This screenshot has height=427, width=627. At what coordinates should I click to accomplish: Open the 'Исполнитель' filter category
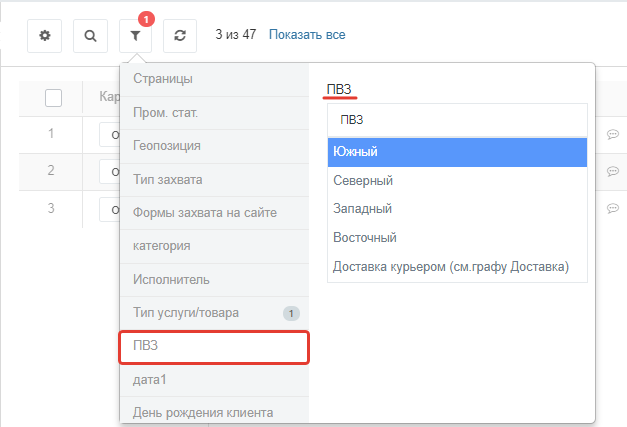click(x=214, y=280)
